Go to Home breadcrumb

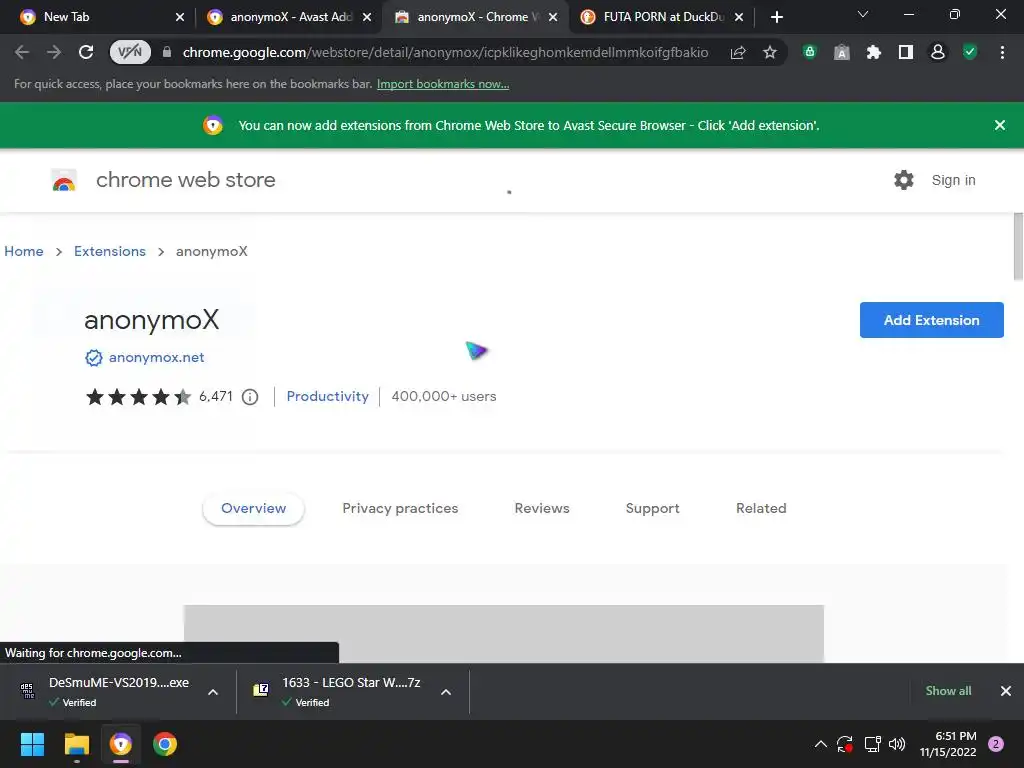pos(24,251)
